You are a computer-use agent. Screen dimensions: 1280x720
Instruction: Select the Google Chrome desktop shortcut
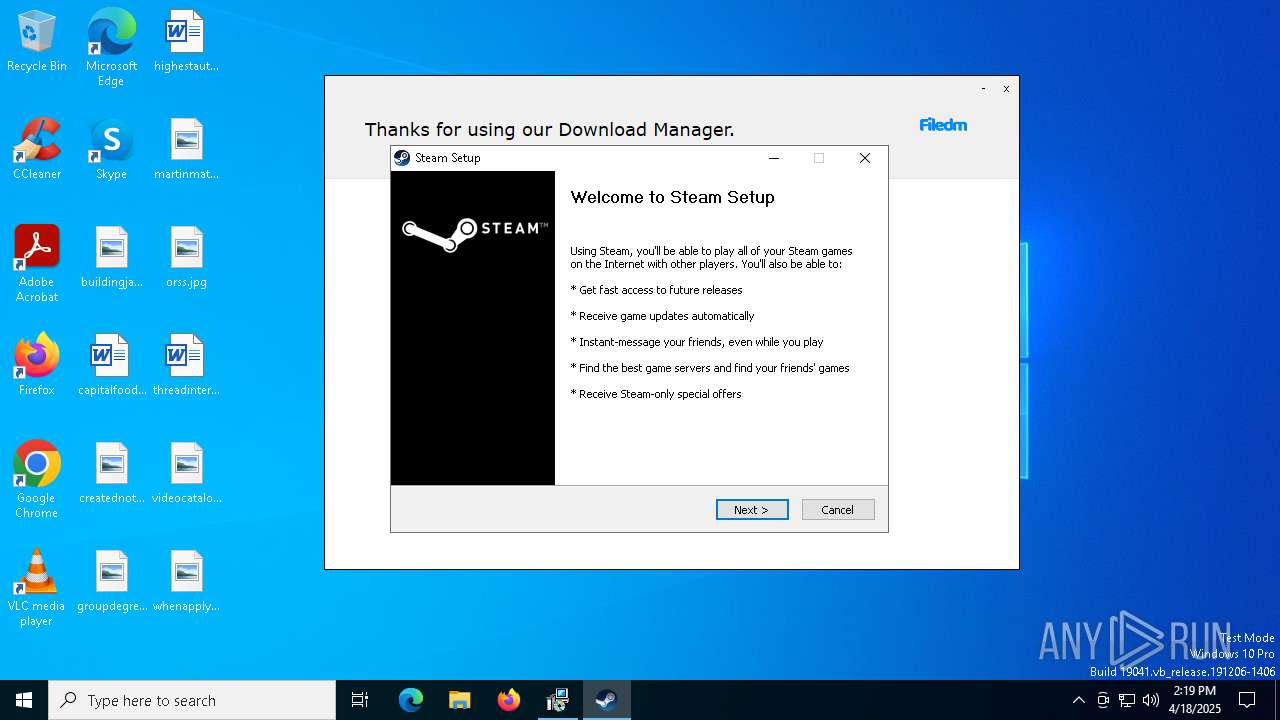click(37, 480)
